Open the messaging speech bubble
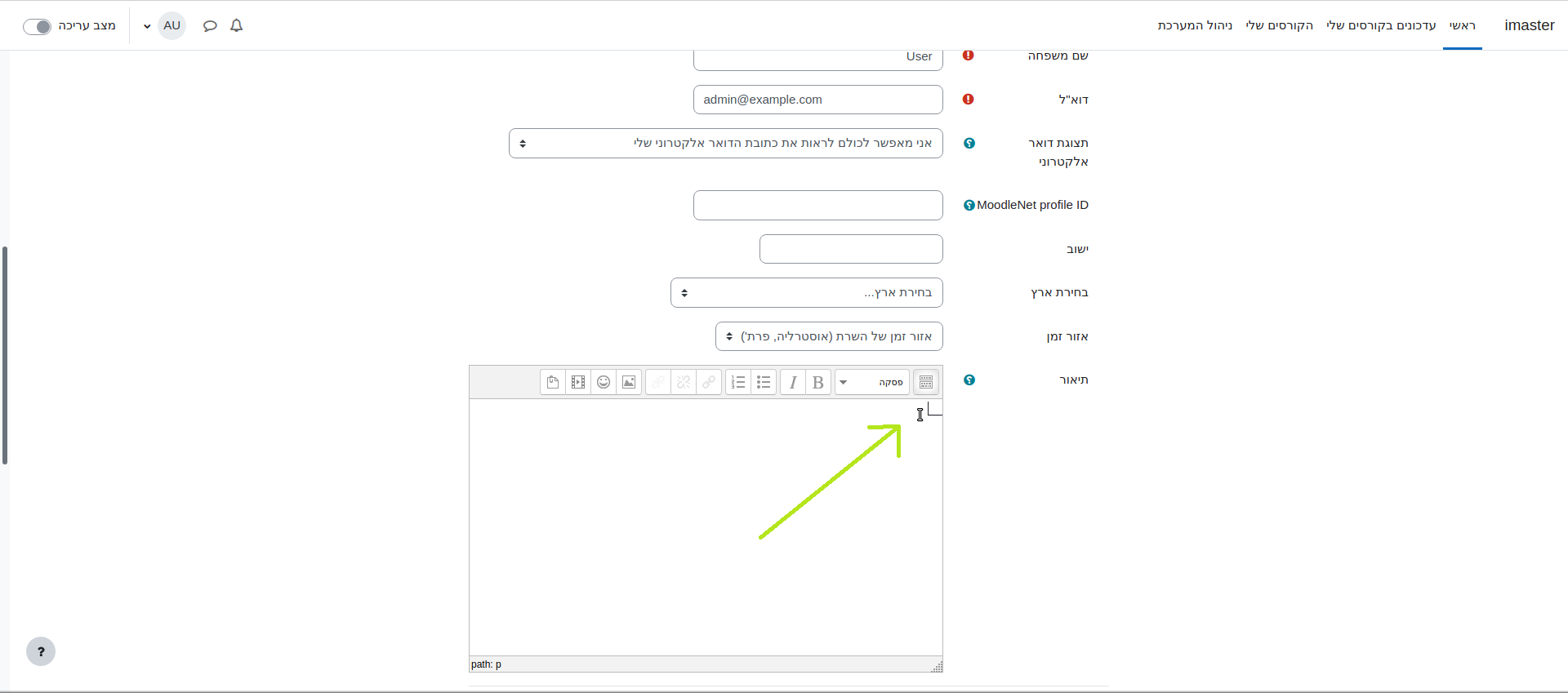The width and height of the screenshot is (1568, 693). point(210,25)
